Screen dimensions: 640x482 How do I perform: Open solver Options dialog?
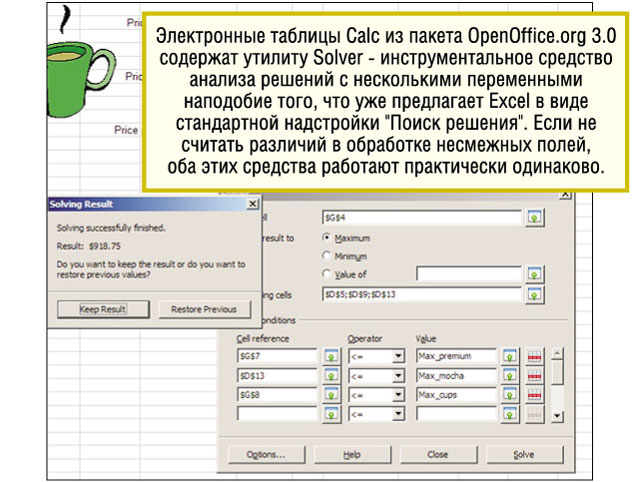pos(267,454)
